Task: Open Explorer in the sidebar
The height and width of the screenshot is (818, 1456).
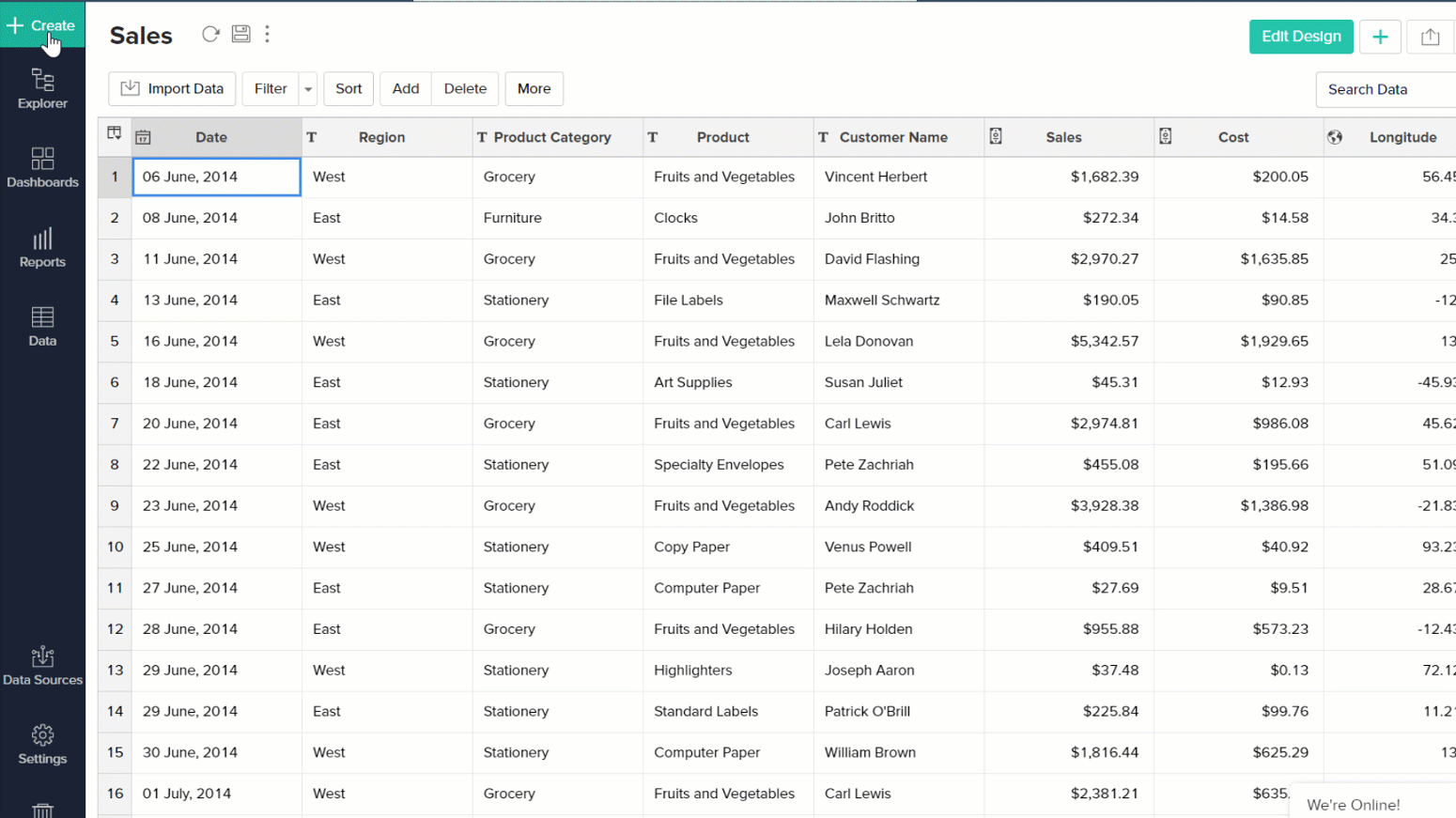Action: pyautogui.click(x=42, y=89)
